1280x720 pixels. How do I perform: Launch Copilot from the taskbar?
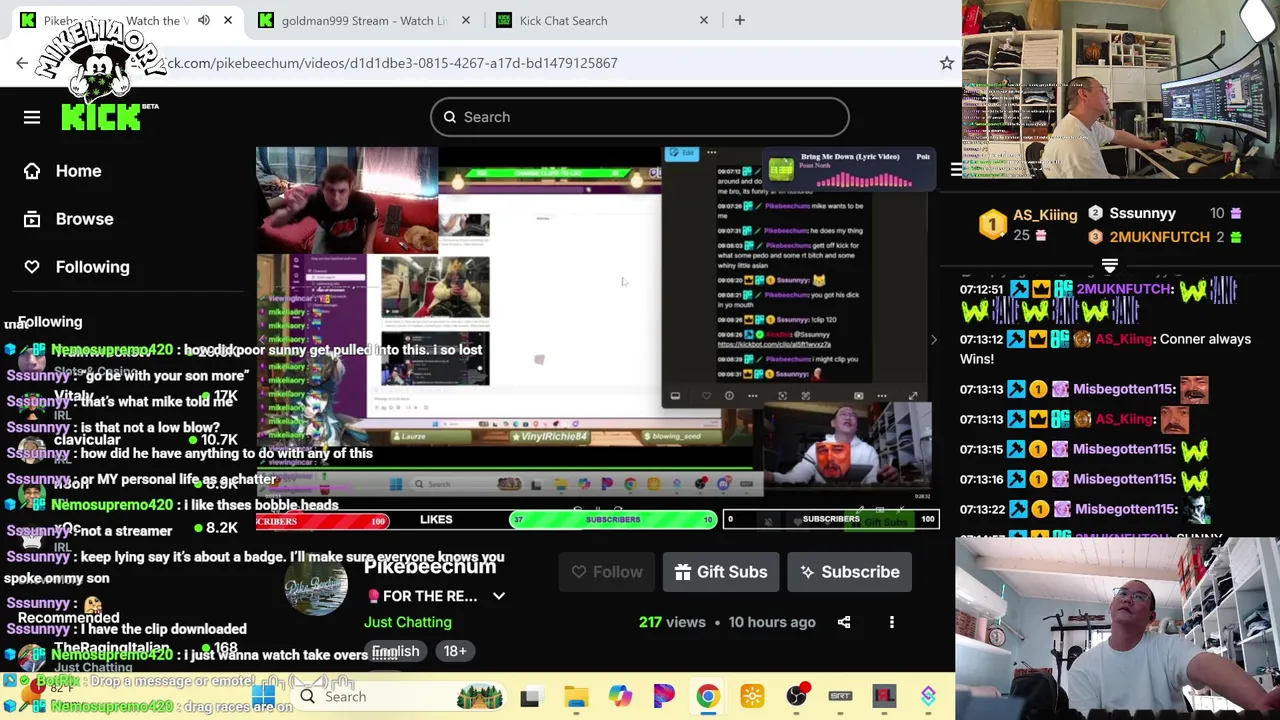click(620, 696)
